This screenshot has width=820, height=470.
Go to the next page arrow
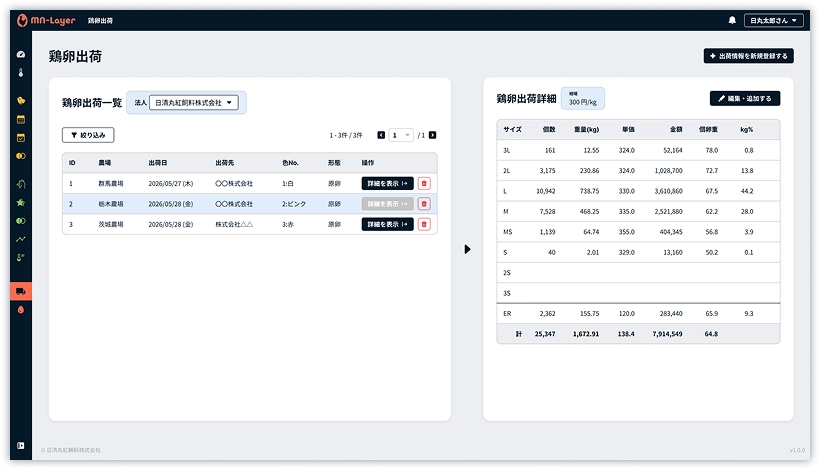click(x=432, y=135)
